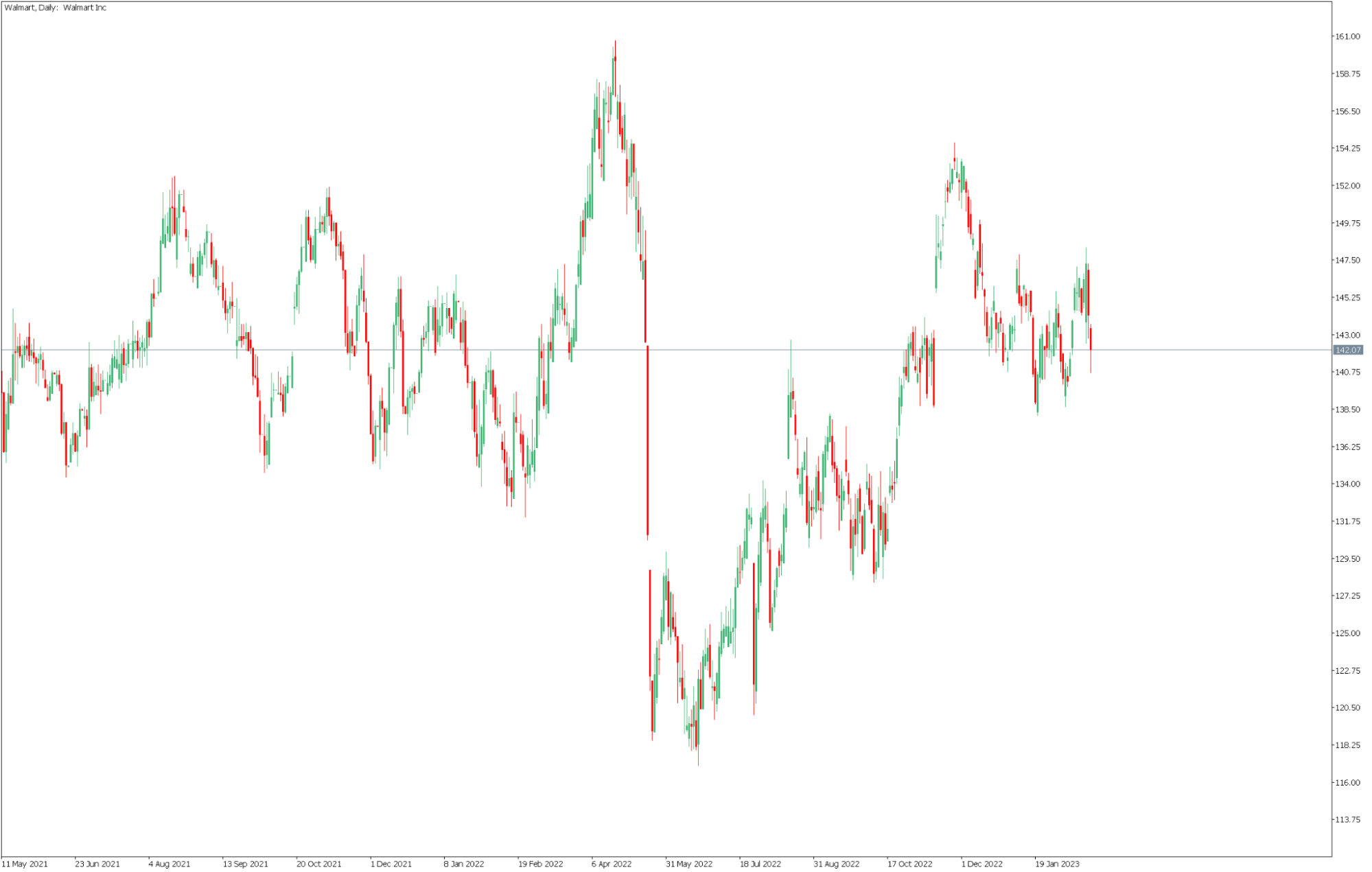
Task: Click the '11 May 2021' date label
Action: [x=25, y=864]
